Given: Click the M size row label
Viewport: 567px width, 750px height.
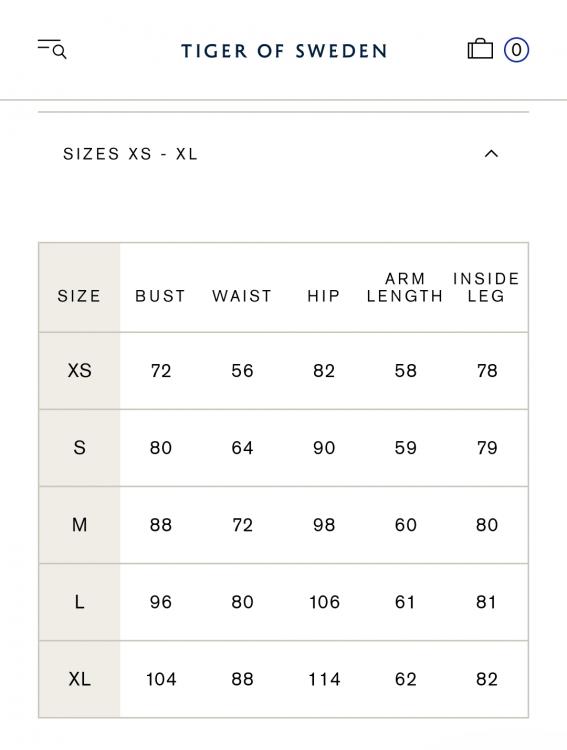Looking at the screenshot, I should tap(79, 525).
